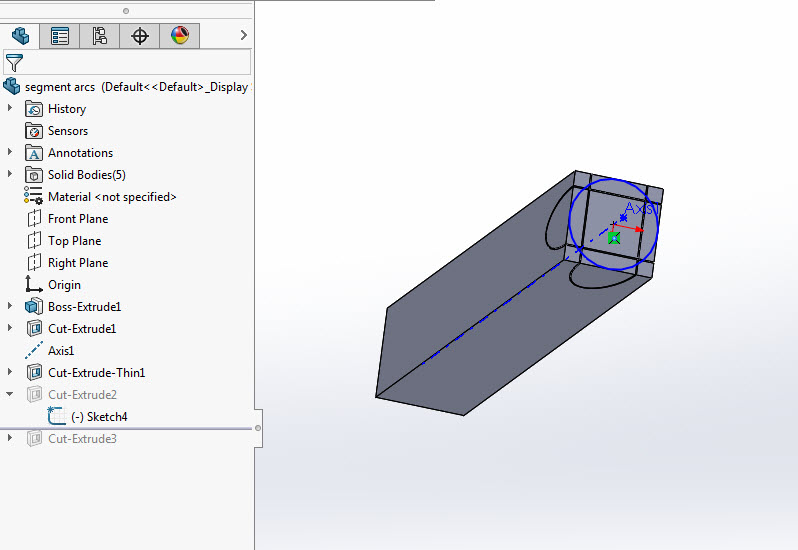This screenshot has width=798, height=550.
Task: Select the Top Plane icon
Action: click(x=34, y=241)
